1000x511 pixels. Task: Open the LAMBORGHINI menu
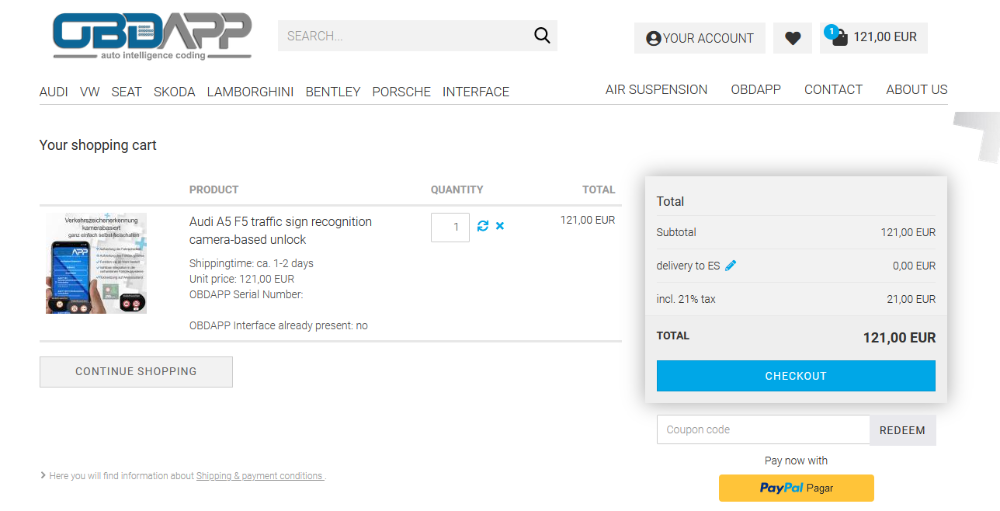pyautogui.click(x=250, y=92)
